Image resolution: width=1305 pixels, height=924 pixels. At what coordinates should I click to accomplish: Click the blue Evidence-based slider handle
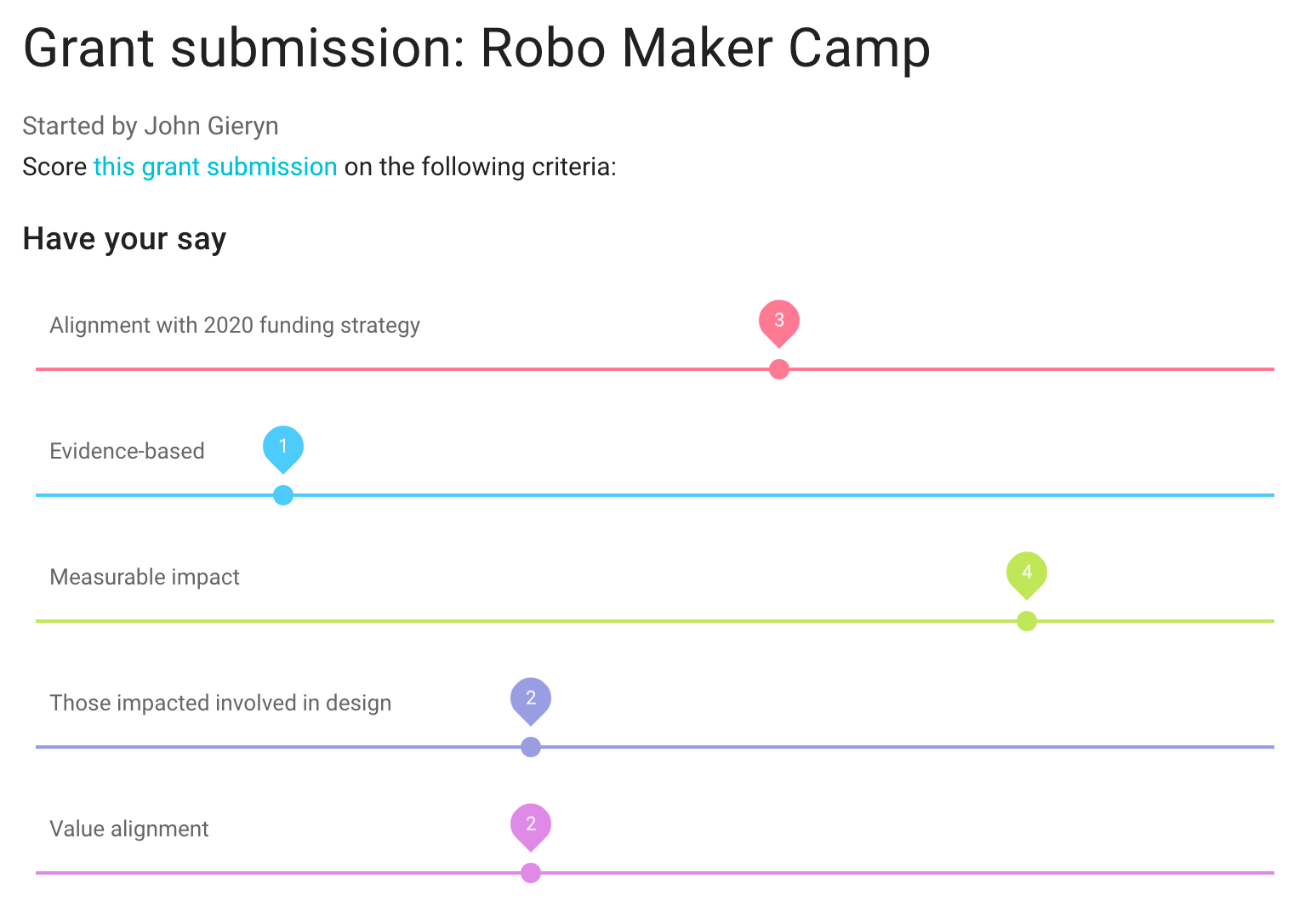(x=283, y=495)
